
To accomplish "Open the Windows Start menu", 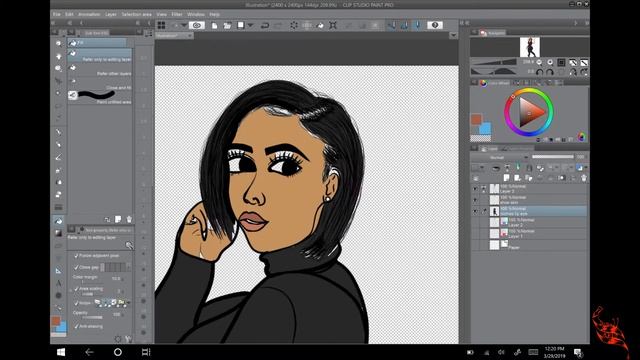I will 61,352.
